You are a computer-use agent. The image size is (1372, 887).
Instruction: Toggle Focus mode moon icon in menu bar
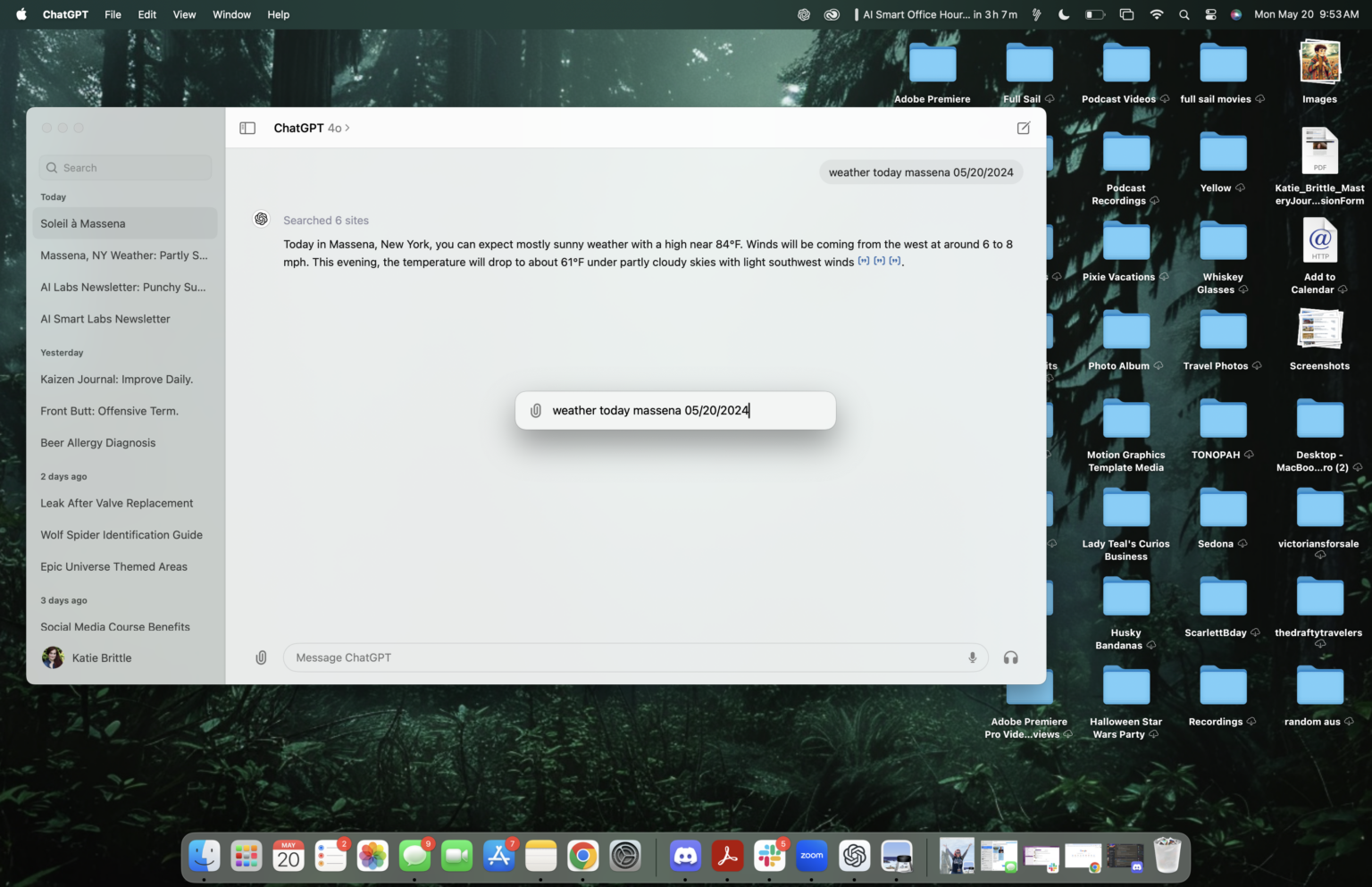[x=1064, y=14]
